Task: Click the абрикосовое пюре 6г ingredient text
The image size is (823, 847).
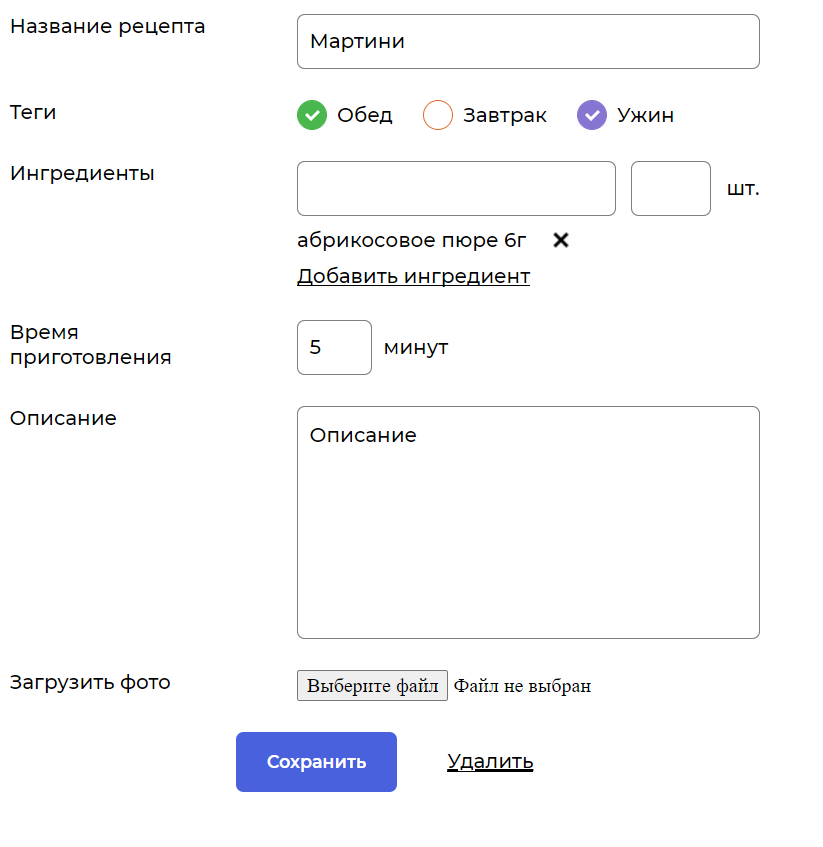Action: pos(411,240)
